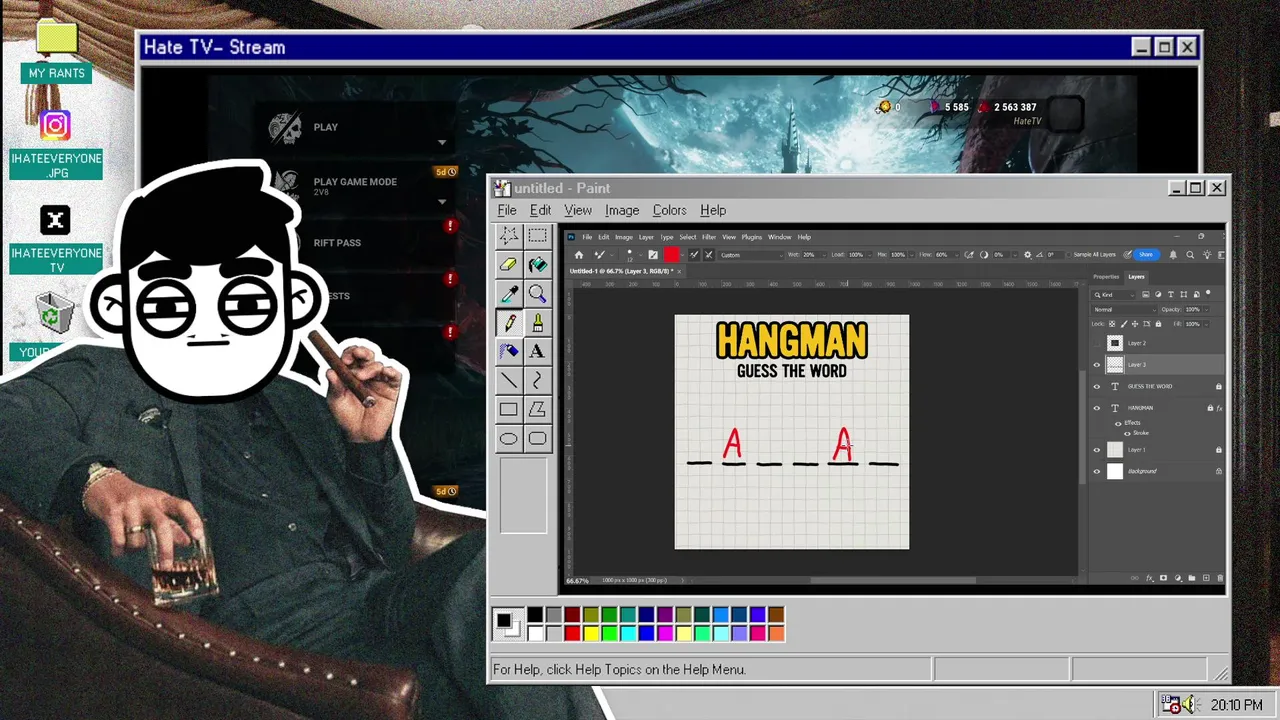Image resolution: width=1280 pixels, height=720 pixels.
Task: Add layer mask icon at panel bottom
Action: tap(1163, 578)
